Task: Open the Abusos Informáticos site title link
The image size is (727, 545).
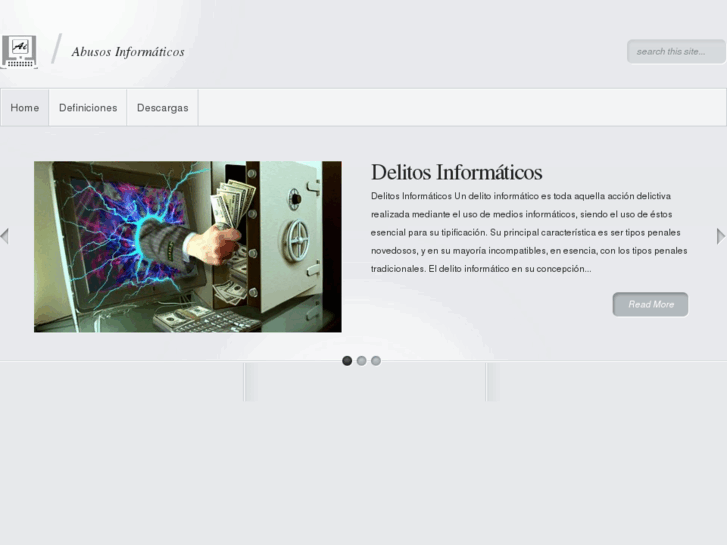Action: (x=128, y=52)
